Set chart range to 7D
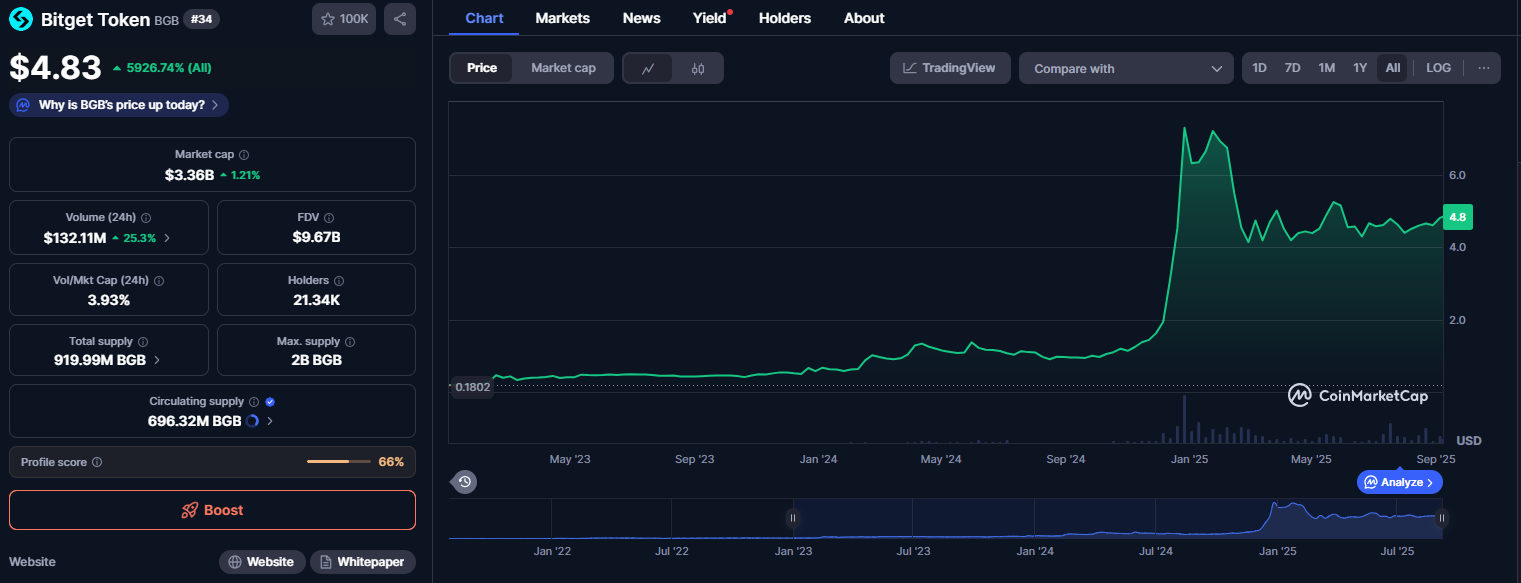This screenshot has height=583, width=1521. [x=1292, y=68]
